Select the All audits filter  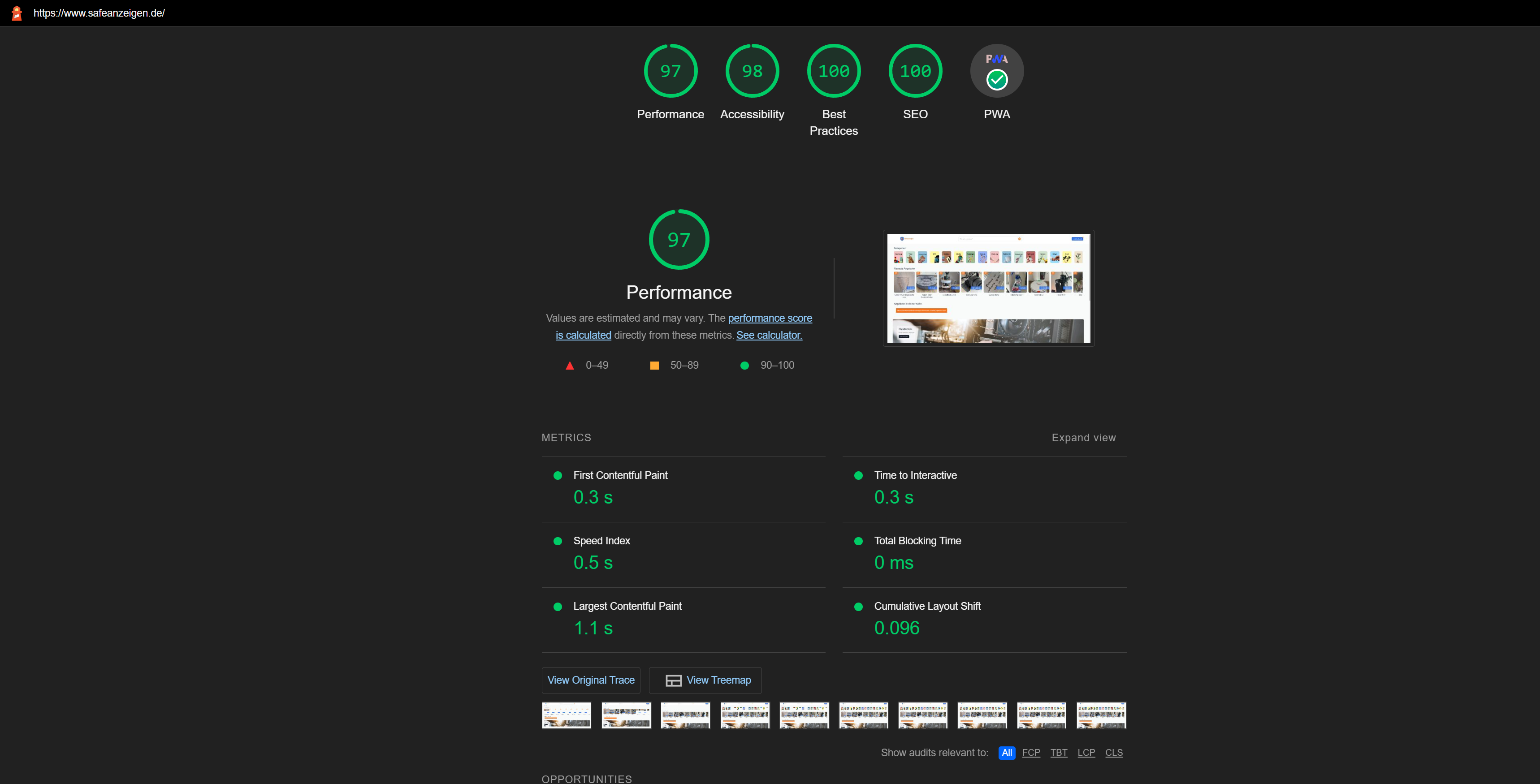(x=1006, y=753)
